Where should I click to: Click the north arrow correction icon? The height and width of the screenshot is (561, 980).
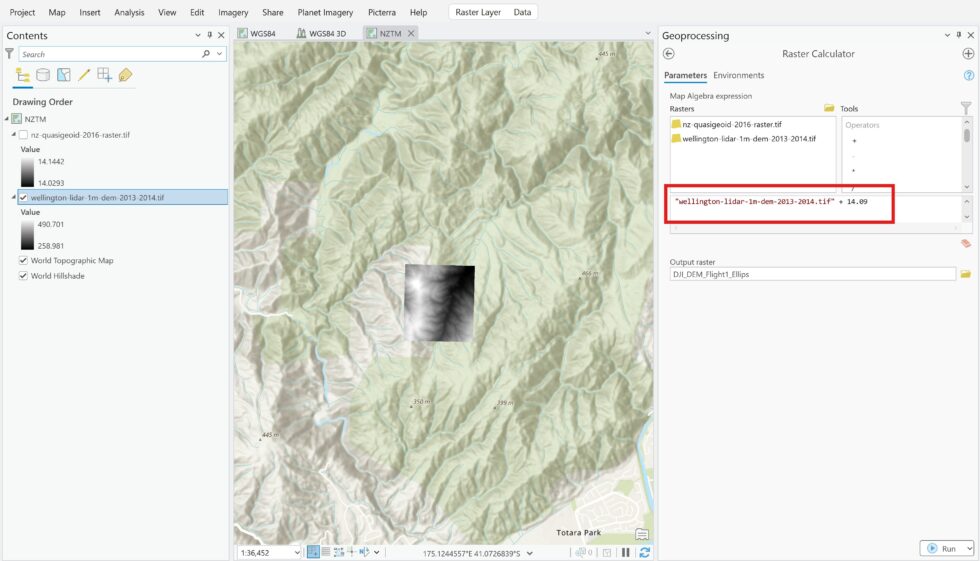(364, 552)
